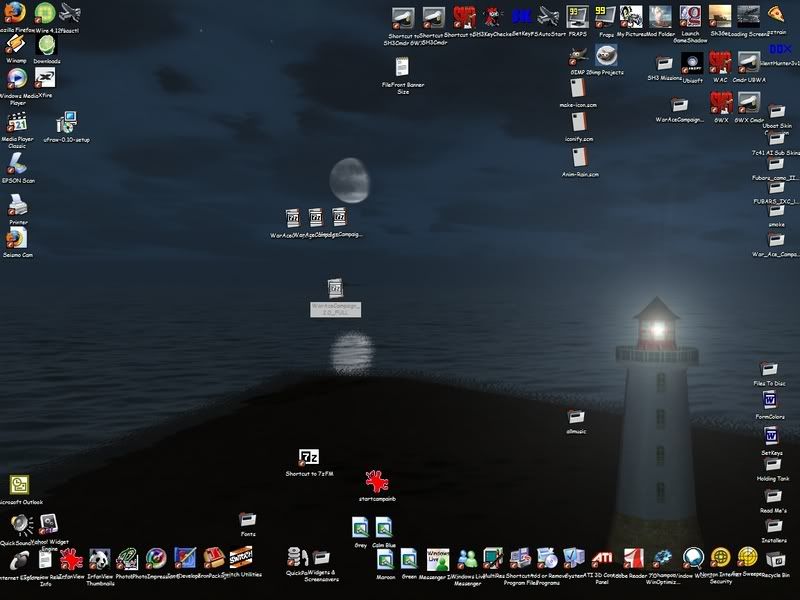The image size is (800, 600).
Task: Open the SetKeys Word document
Action: pyautogui.click(x=771, y=437)
